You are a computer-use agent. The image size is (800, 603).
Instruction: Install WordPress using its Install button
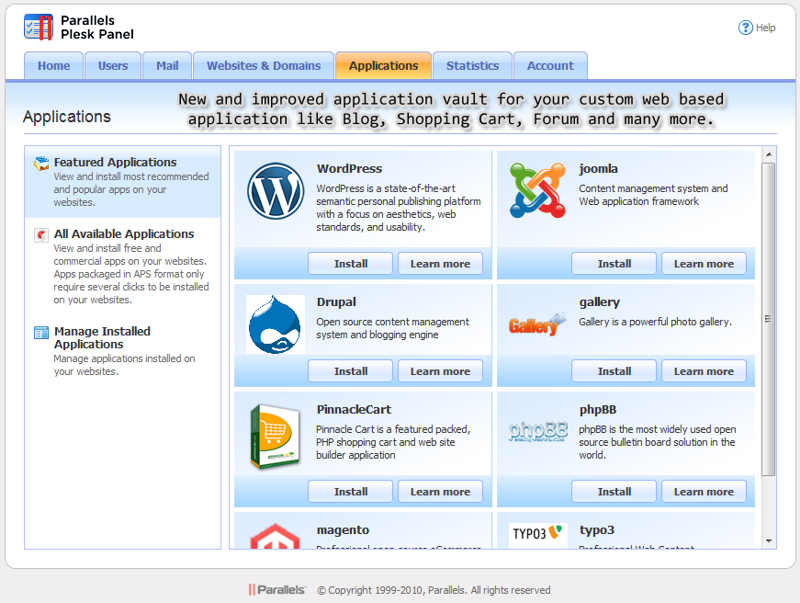[350, 263]
